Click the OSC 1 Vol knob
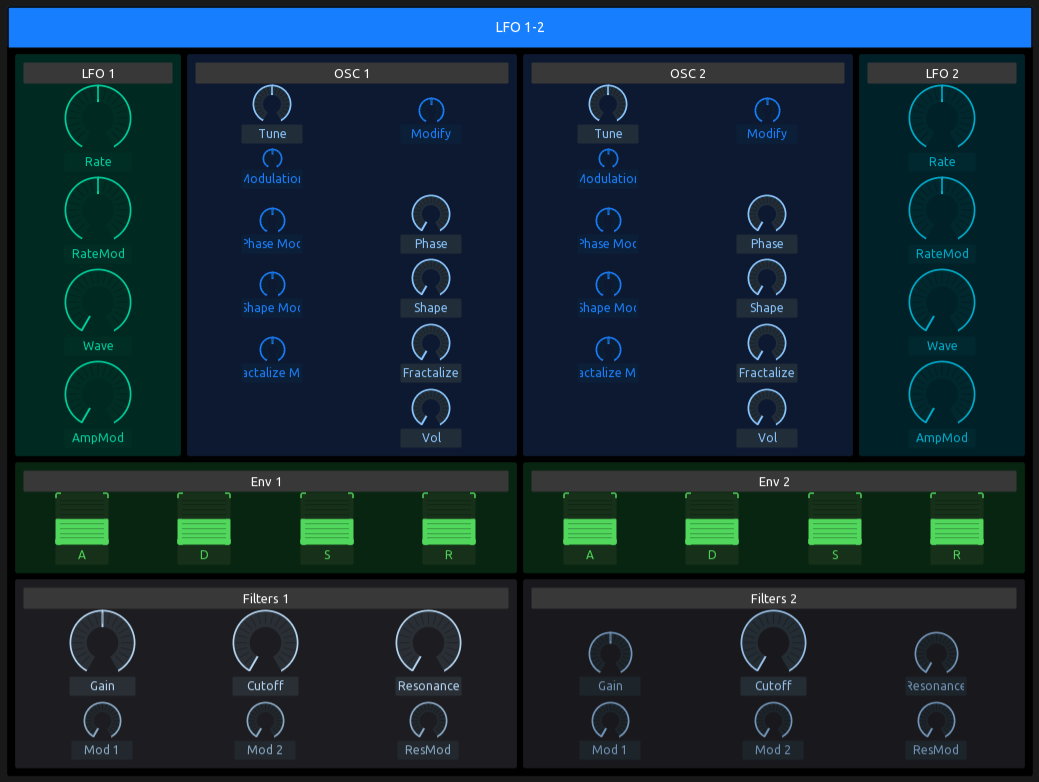The width and height of the screenshot is (1039, 782). [431, 408]
